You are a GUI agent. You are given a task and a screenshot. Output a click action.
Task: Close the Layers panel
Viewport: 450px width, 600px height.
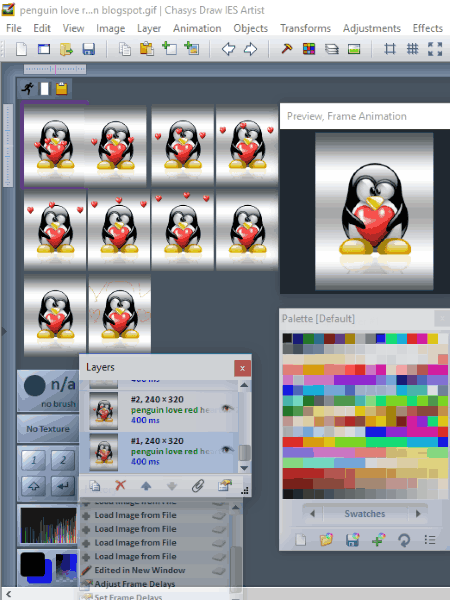pyautogui.click(x=242, y=368)
